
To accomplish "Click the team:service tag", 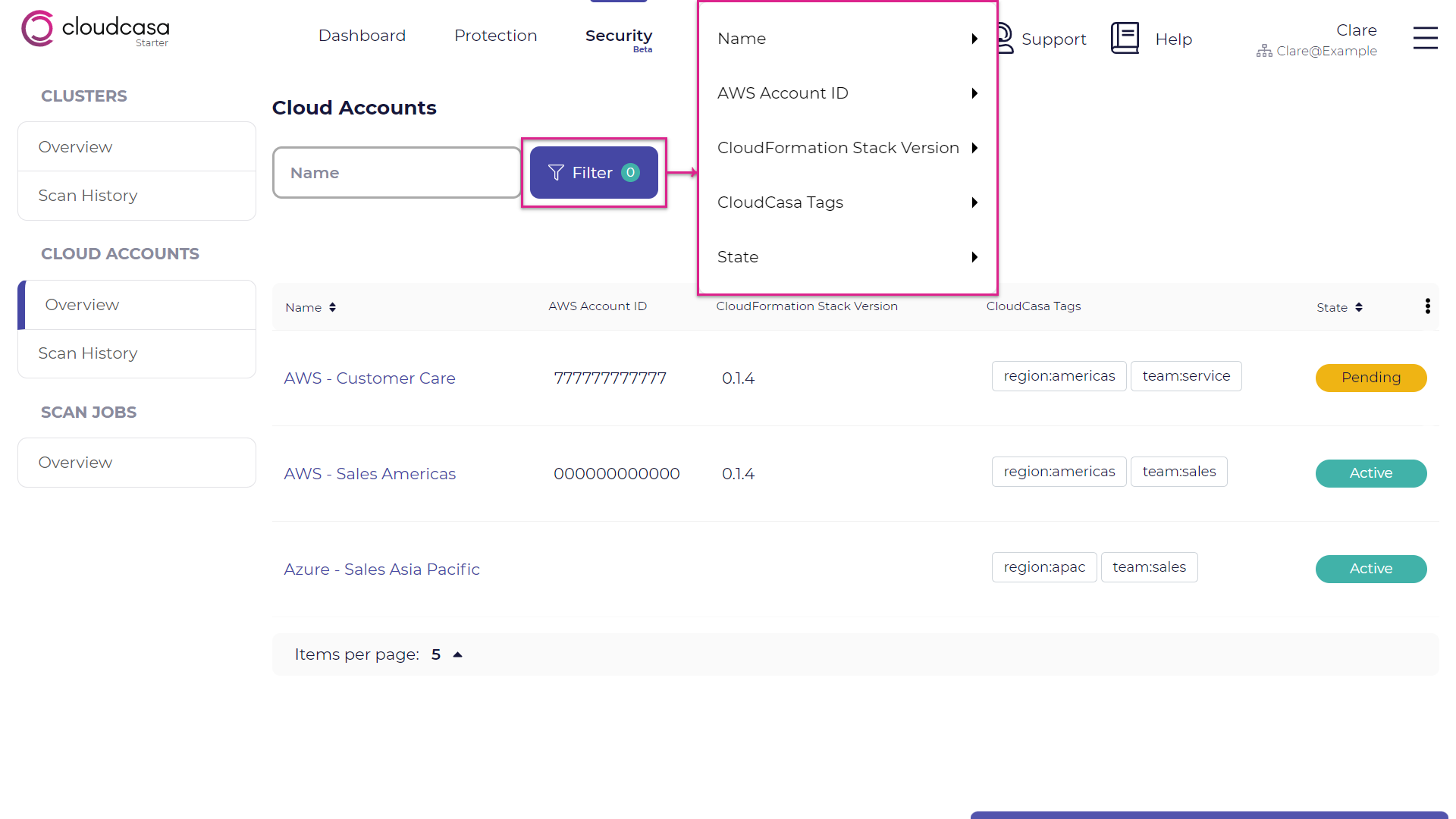I will coord(1186,376).
